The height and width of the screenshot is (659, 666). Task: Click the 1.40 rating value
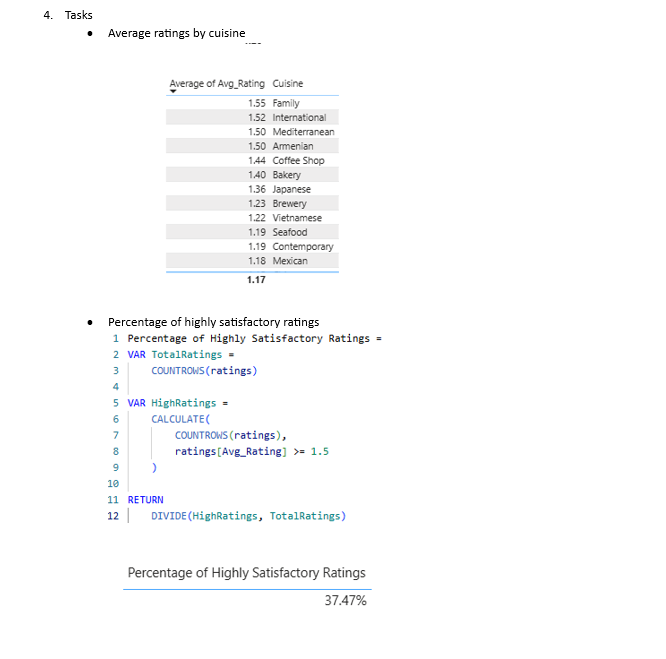click(x=257, y=175)
